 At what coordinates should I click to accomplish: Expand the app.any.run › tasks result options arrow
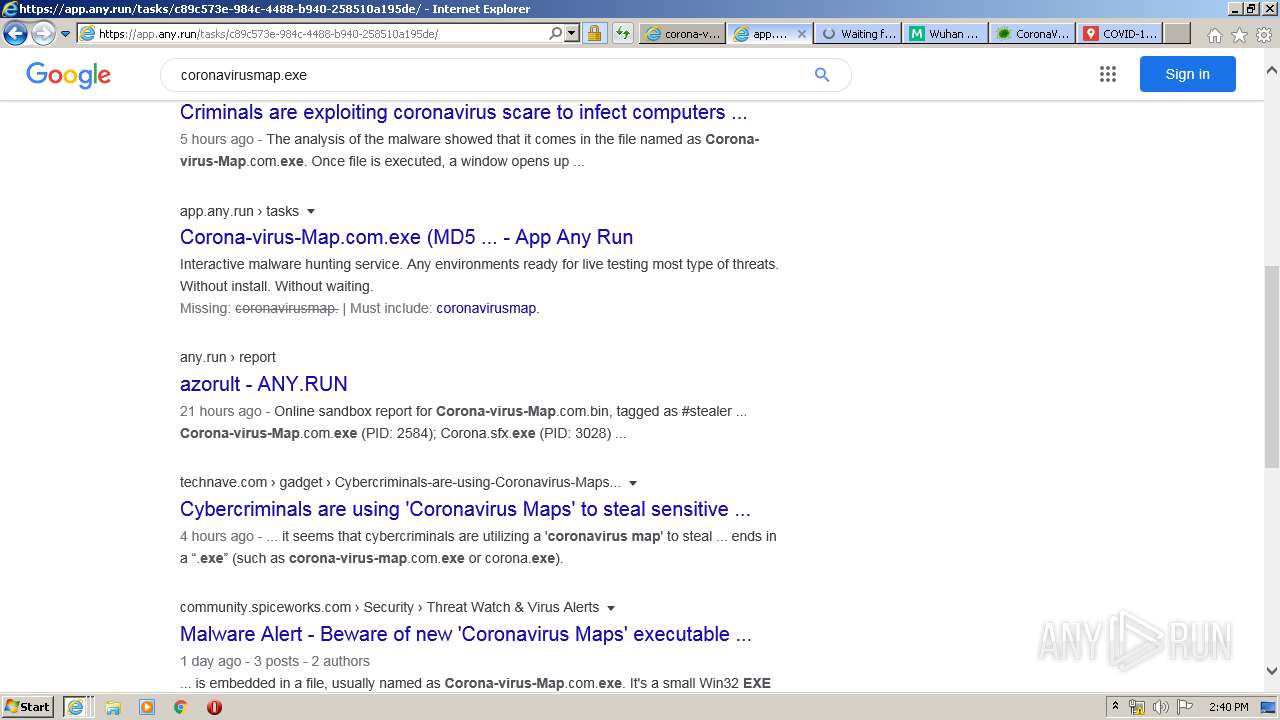point(311,211)
